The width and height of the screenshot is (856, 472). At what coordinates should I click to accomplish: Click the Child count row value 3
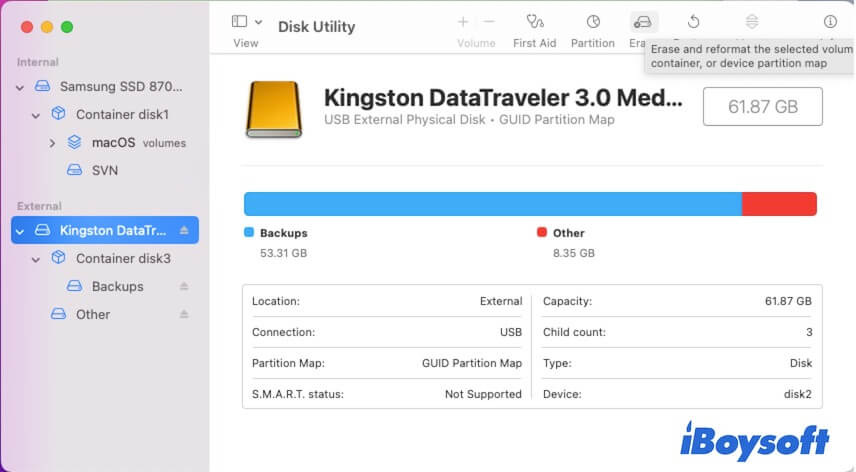coord(809,332)
